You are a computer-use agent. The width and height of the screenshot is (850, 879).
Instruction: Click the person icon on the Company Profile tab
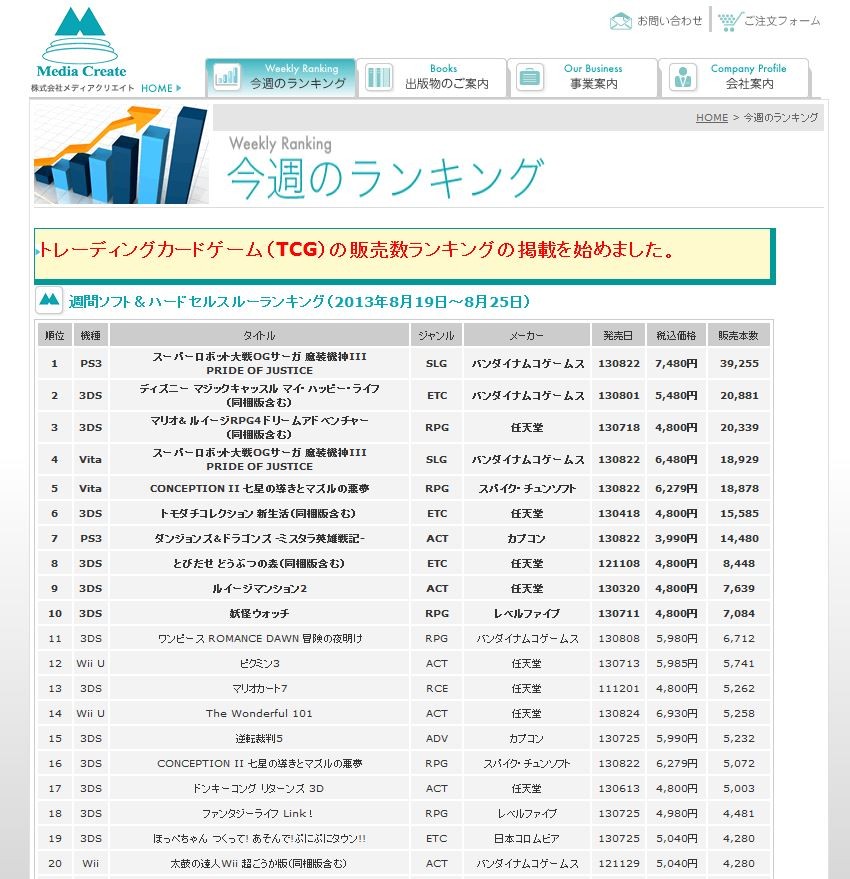(x=682, y=77)
